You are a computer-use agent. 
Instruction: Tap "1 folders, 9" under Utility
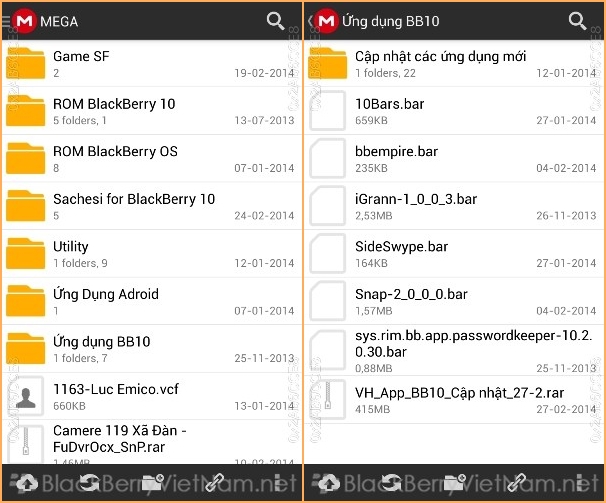(x=80, y=263)
